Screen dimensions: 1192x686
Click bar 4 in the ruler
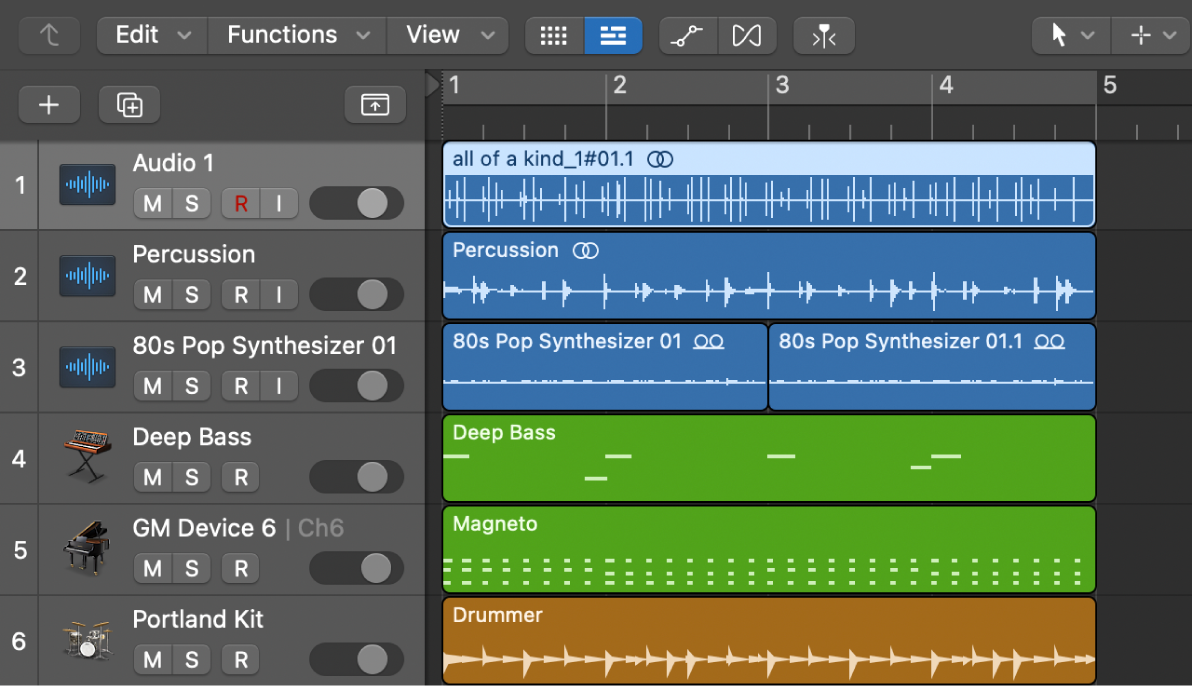coord(946,84)
